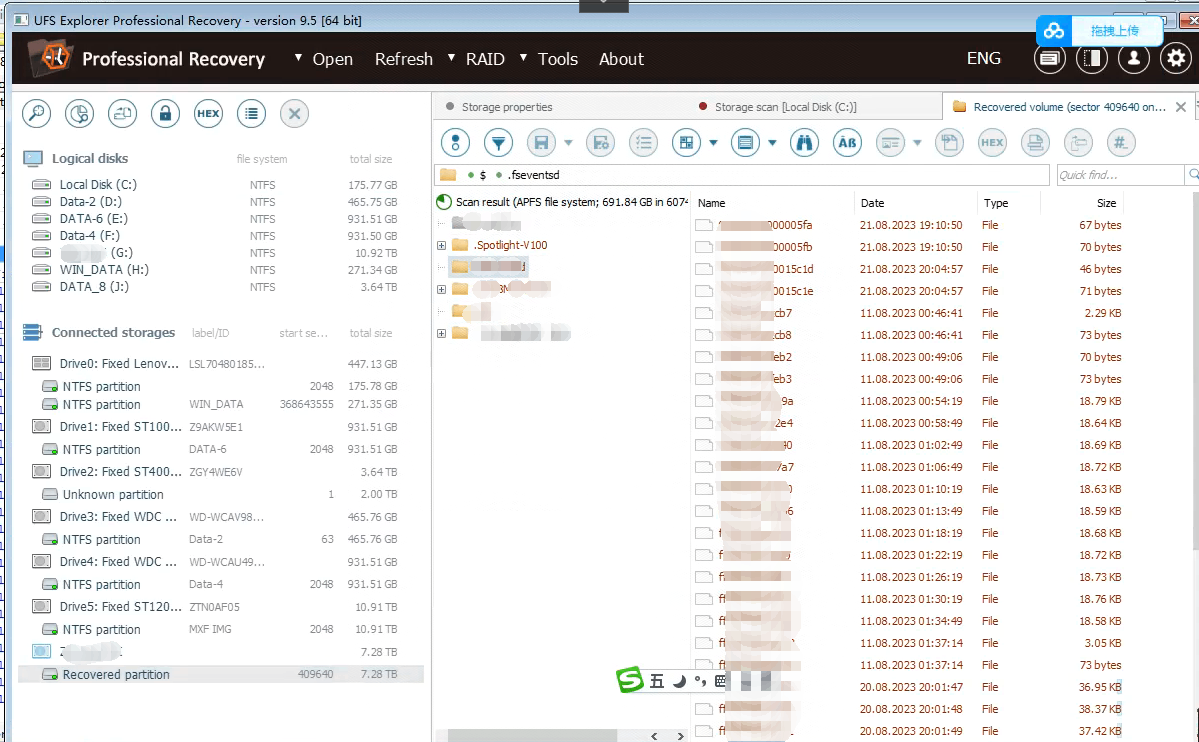
Task: Click the printer-like report icon
Action: (1035, 142)
